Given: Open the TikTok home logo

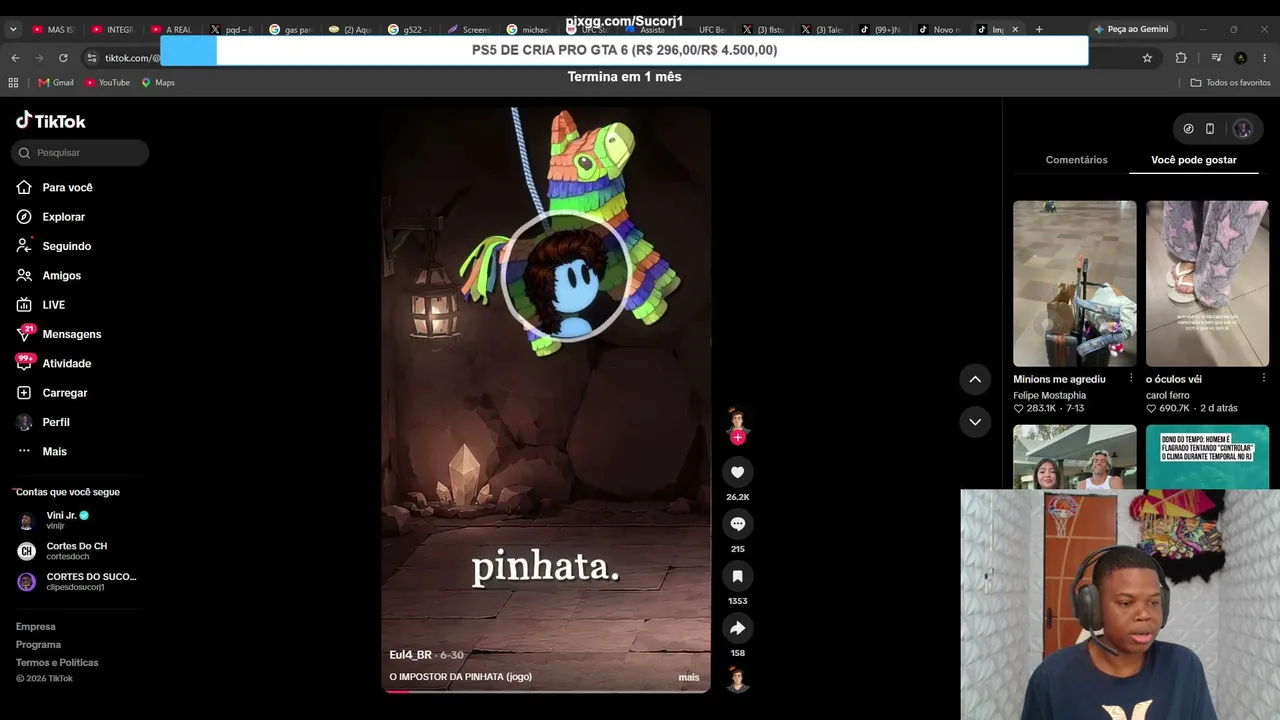Looking at the screenshot, I should [51, 121].
